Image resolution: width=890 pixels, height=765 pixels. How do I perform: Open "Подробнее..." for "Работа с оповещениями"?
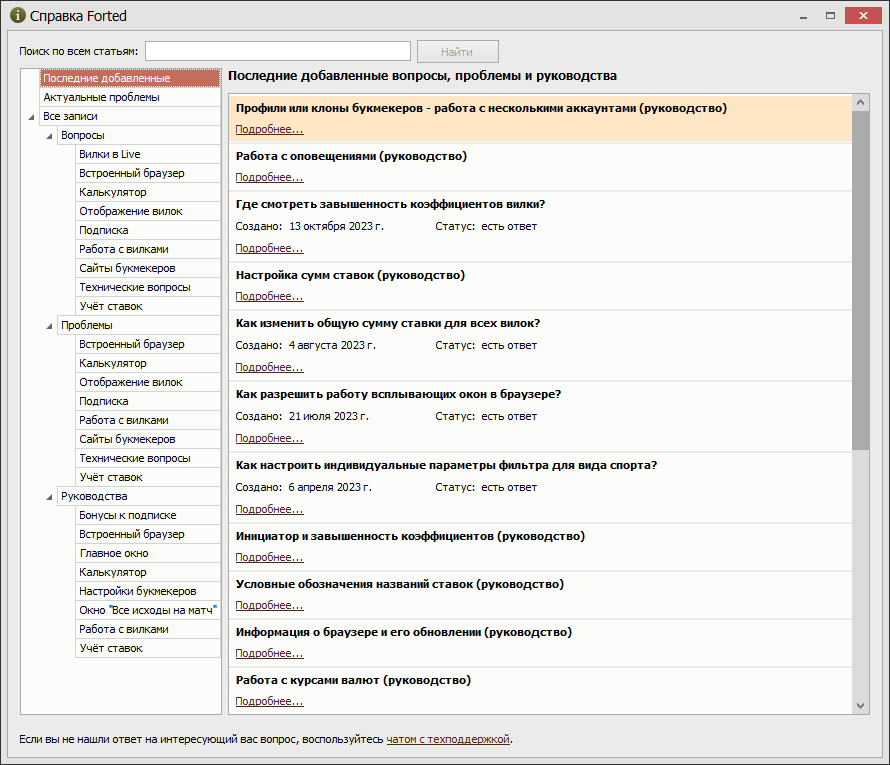(270, 178)
